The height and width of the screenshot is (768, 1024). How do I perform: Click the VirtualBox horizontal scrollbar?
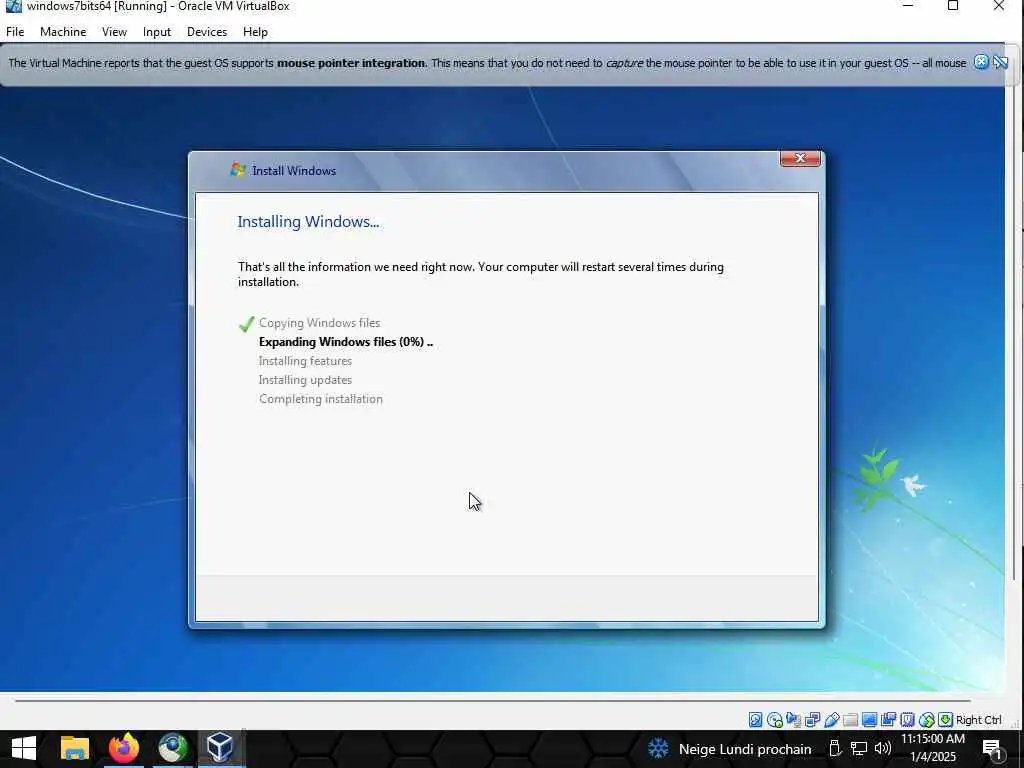point(492,701)
